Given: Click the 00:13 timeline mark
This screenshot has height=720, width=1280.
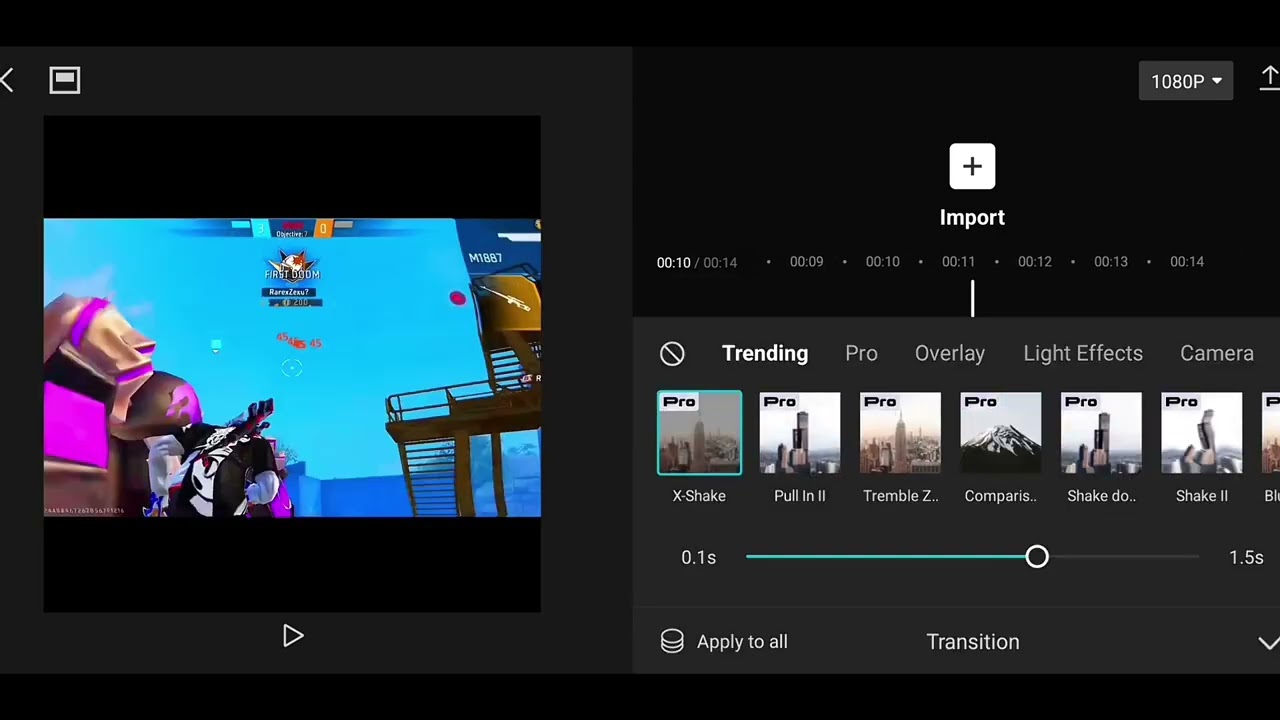Looking at the screenshot, I should [x=1111, y=262].
